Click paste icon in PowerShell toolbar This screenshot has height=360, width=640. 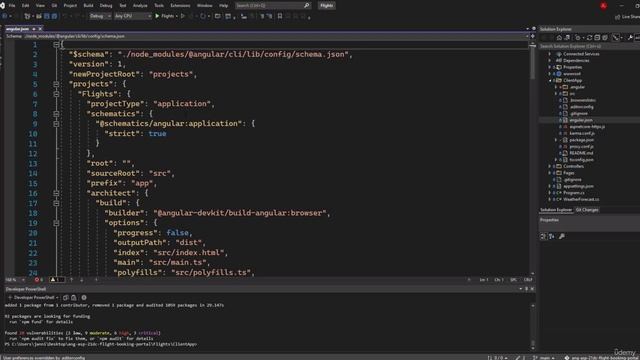[73, 298]
